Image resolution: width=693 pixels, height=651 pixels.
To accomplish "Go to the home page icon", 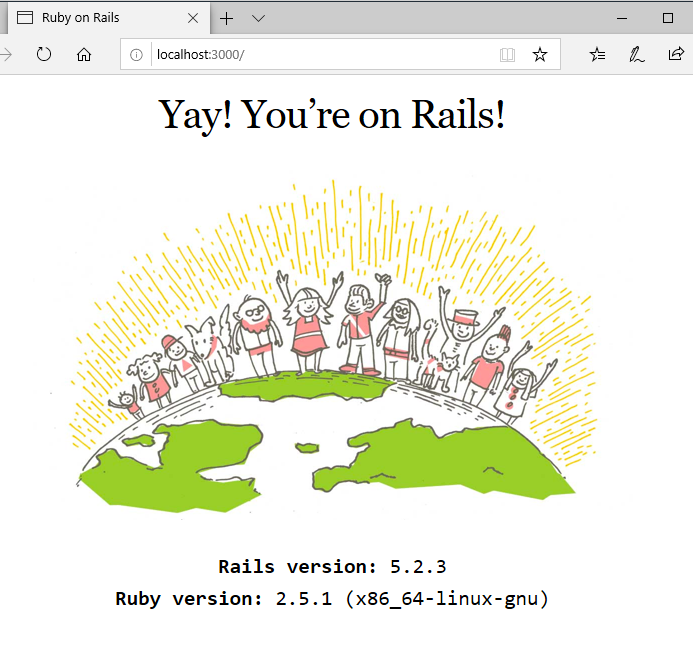I will [84, 54].
